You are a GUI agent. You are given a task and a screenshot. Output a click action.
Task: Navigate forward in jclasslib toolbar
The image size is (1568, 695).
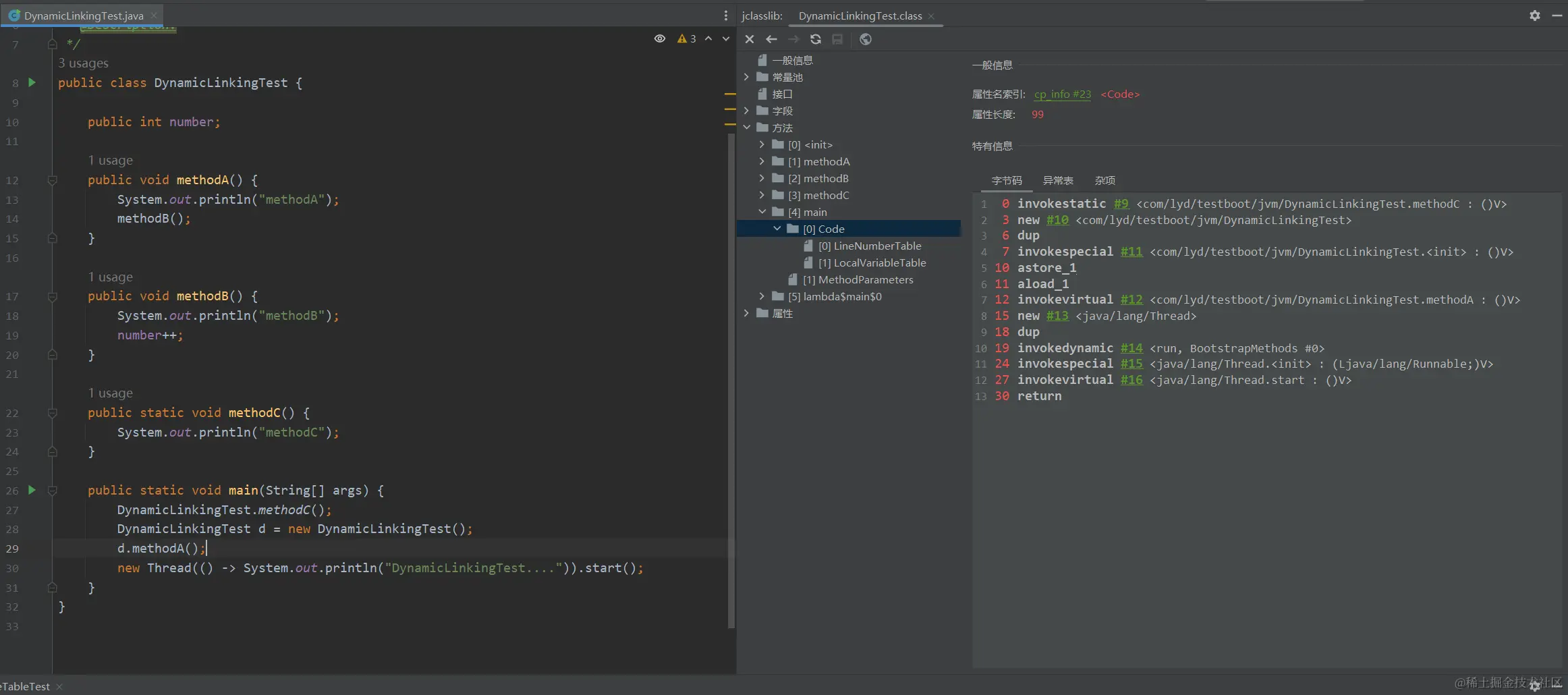[793, 39]
